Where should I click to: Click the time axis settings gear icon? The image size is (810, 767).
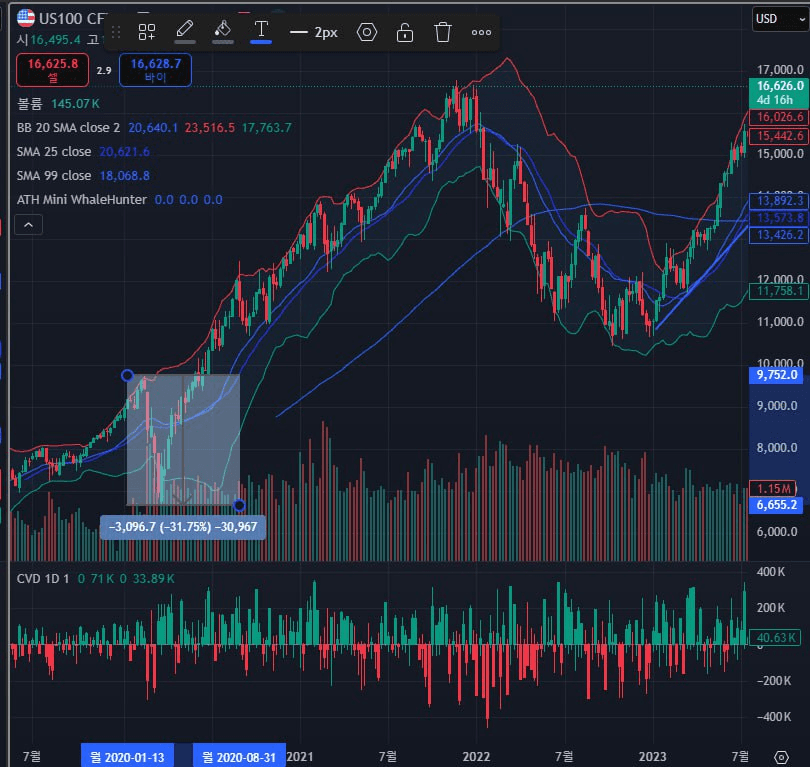[x=781, y=755]
